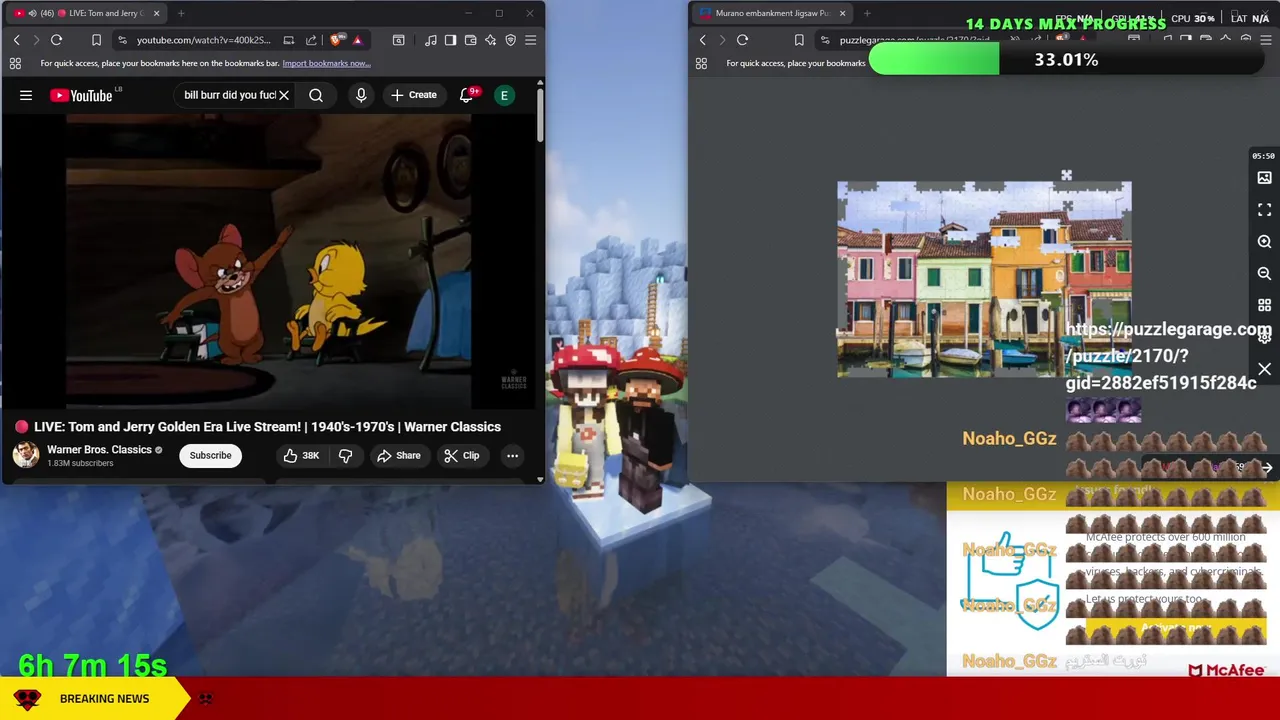
Task: Open the Brave Wallet icon
Action: (470, 40)
